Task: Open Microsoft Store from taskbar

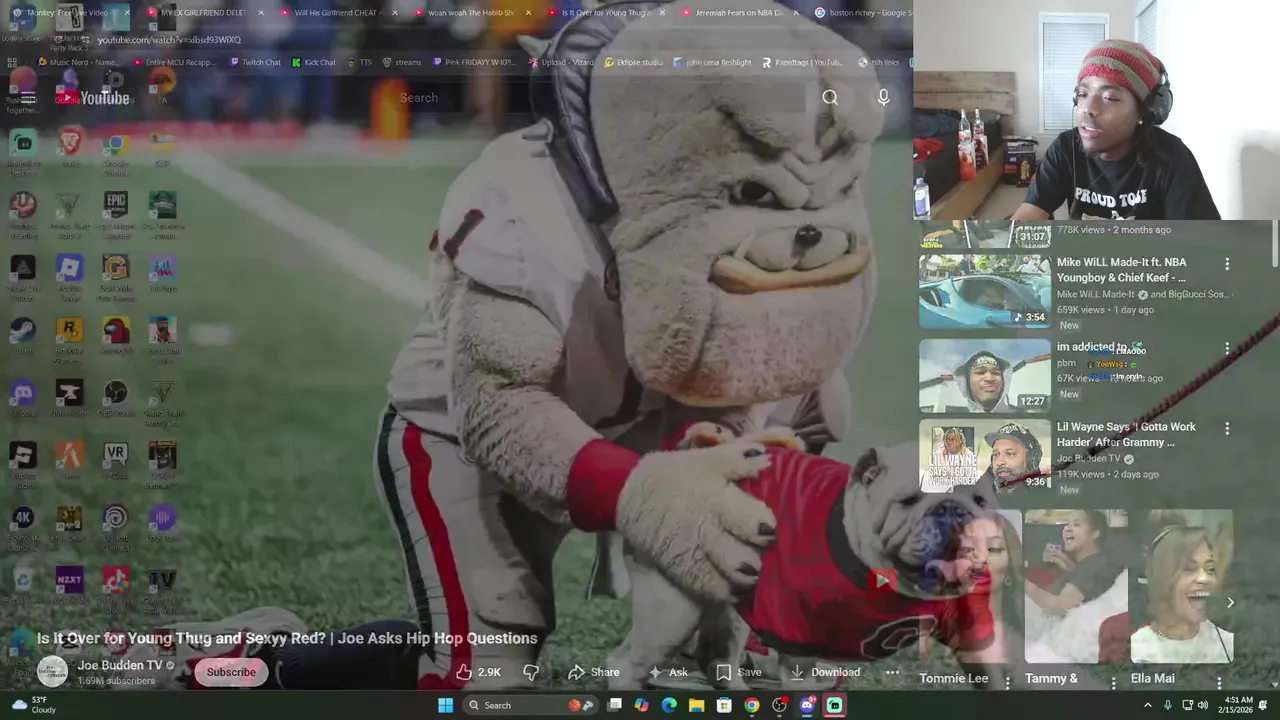Action: click(724, 705)
